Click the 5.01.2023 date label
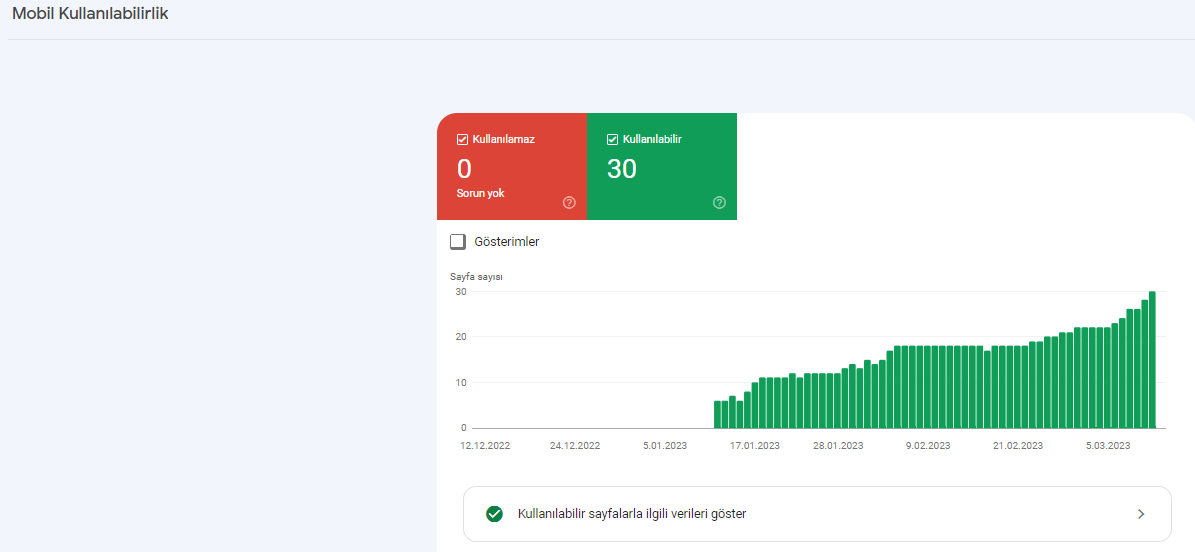 pos(663,446)
